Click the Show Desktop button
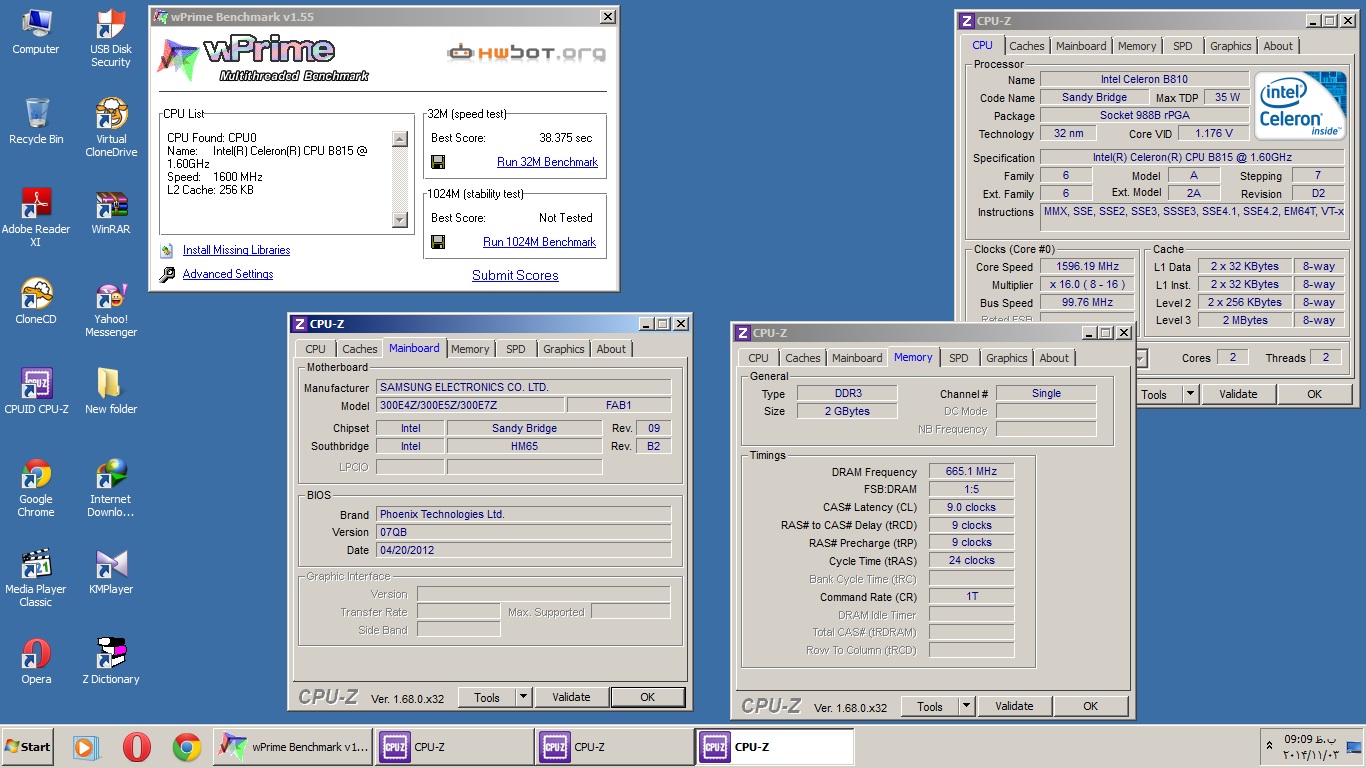The image size is (1366, 768). click(1354, 747)
